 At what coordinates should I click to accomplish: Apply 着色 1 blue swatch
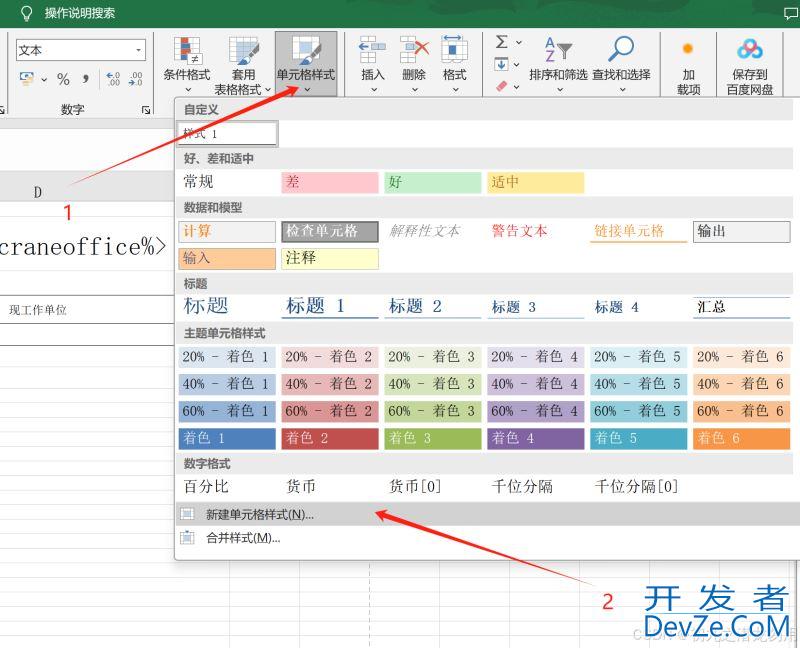pyautogui.click(x=228, y=438)
